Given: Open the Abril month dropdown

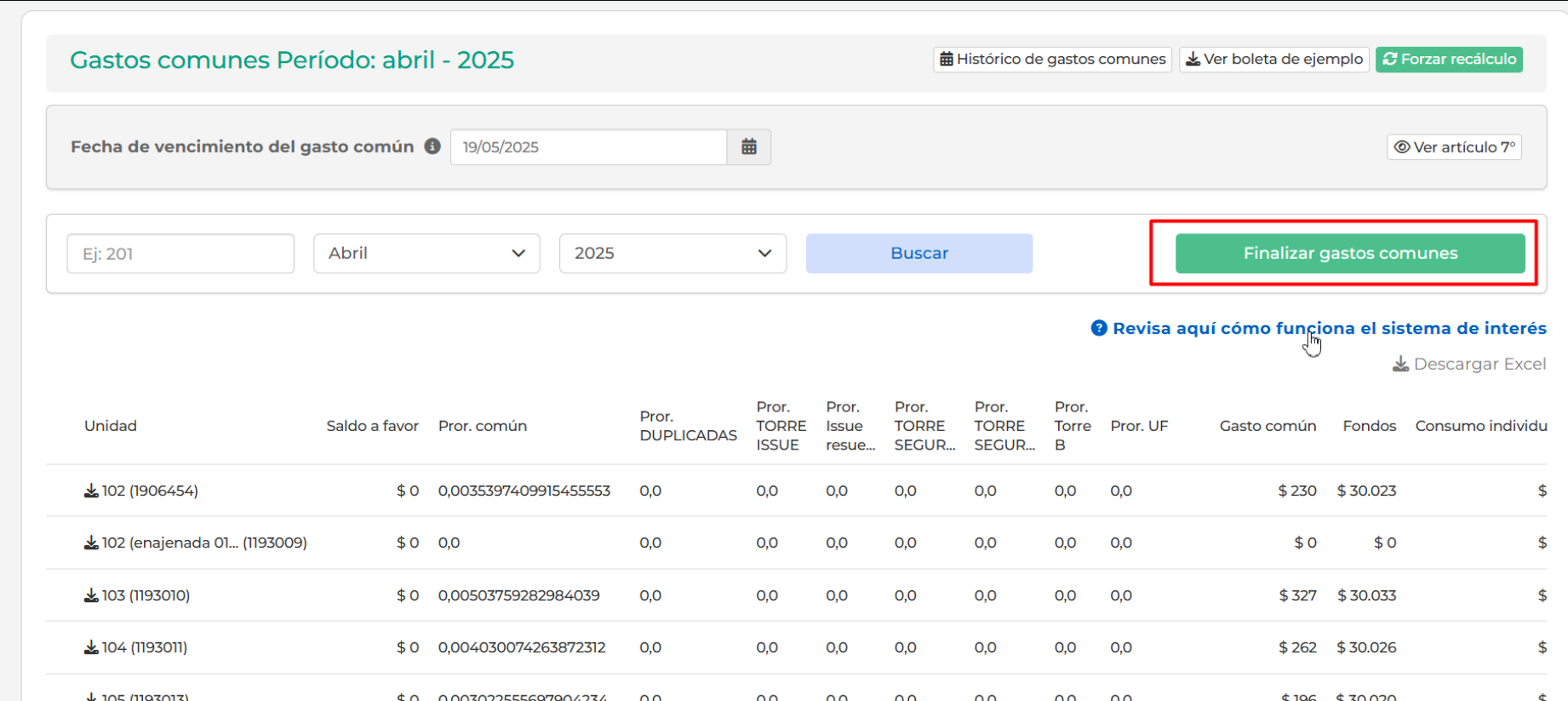Looking at the screenshot, I should [x=426, y=254].
